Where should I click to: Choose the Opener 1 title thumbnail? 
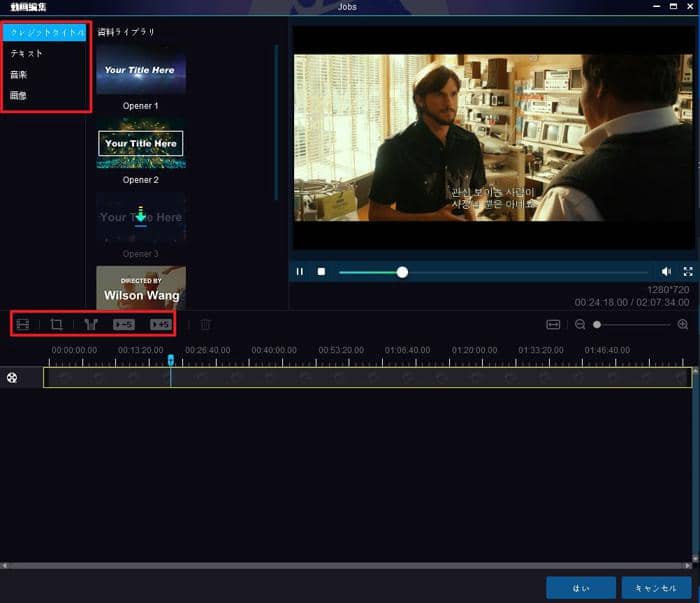tap(141, 70)
